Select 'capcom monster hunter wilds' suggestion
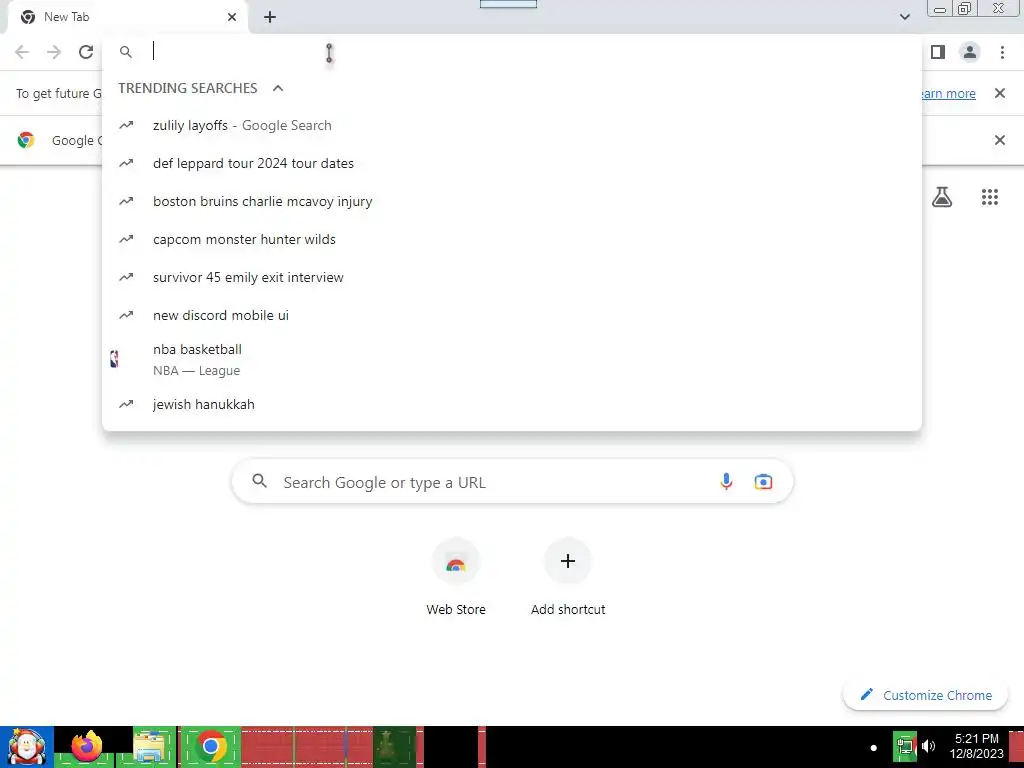This screenshot has width=1024, height=768. click(x=512, y=239)
